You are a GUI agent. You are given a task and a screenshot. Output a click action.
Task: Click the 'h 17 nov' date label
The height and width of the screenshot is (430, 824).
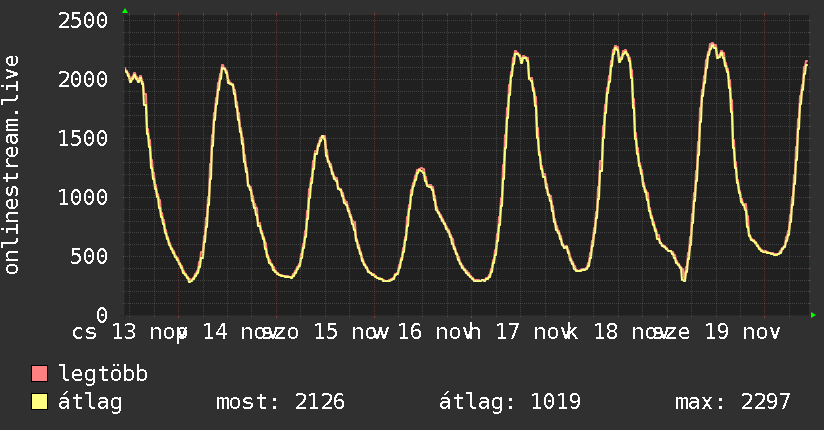[x=519, y=332]
